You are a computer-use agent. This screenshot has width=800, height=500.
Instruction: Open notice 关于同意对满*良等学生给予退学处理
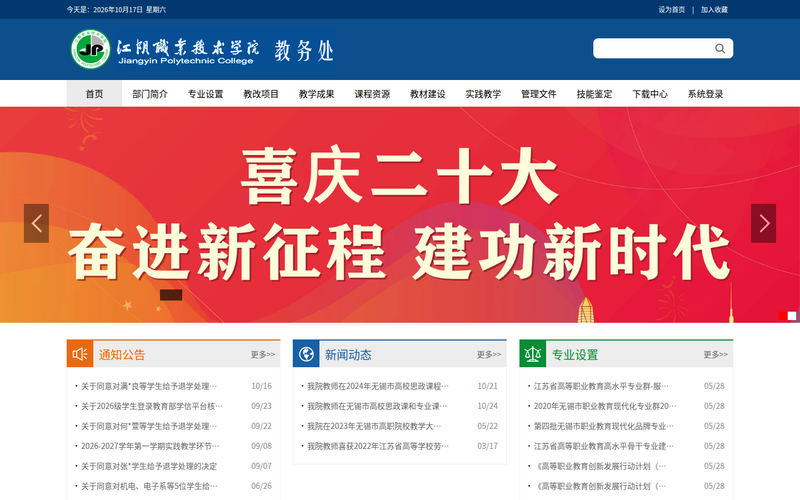[x=148, y=386]
